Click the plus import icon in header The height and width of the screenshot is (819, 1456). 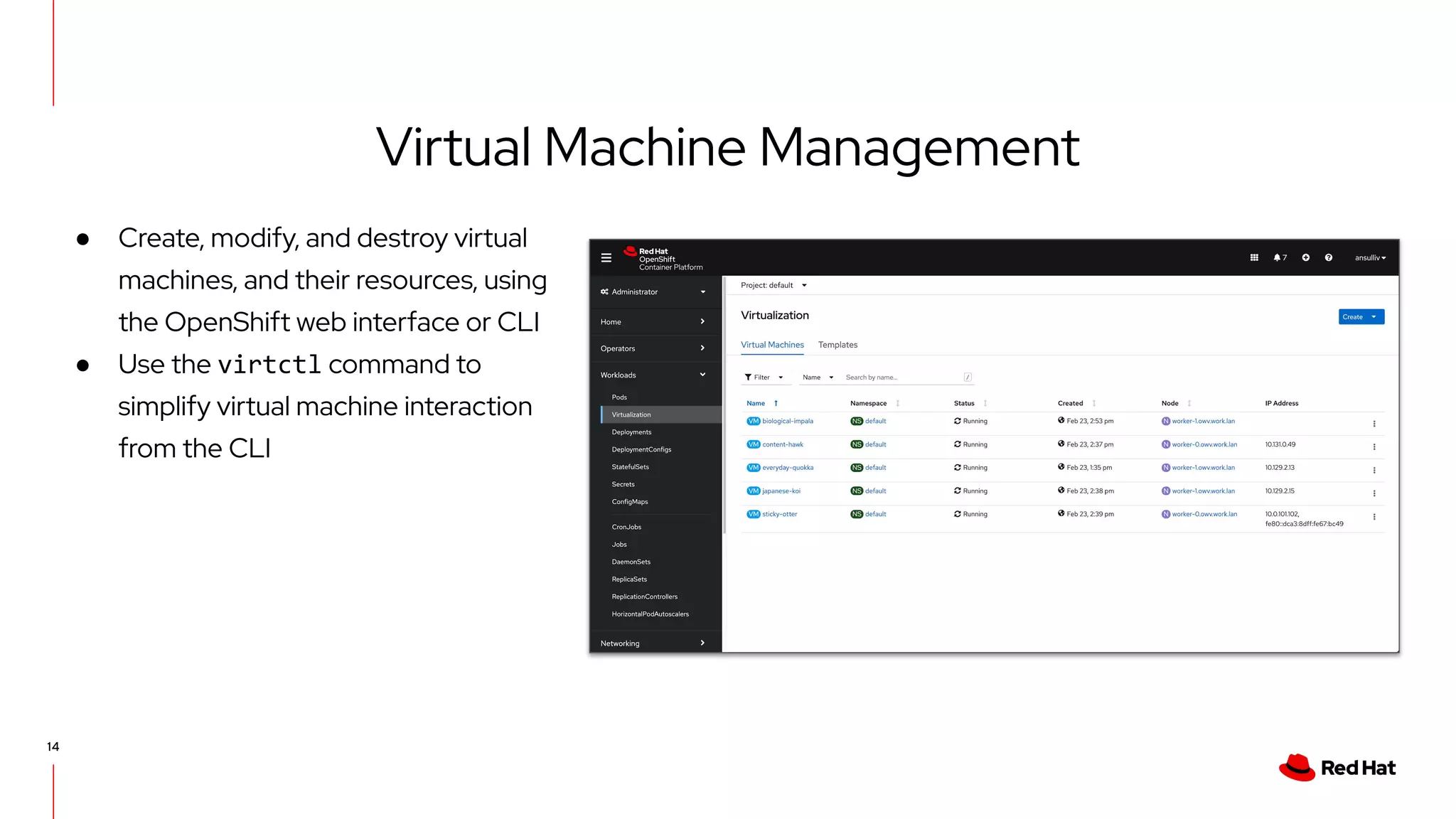[1305, 258]
